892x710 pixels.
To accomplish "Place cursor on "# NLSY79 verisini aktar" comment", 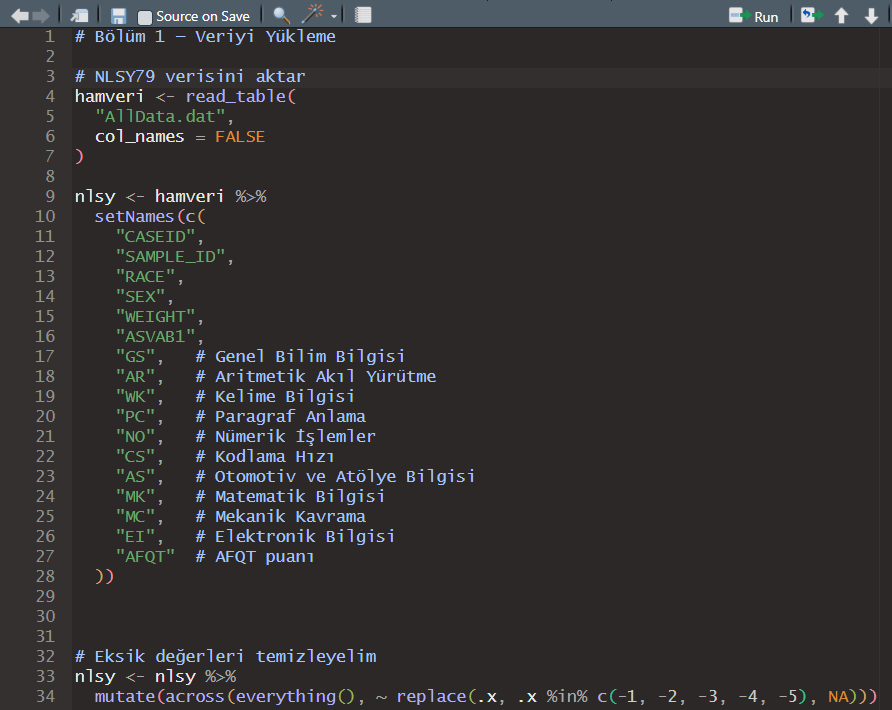I will [x=190, y=76].
